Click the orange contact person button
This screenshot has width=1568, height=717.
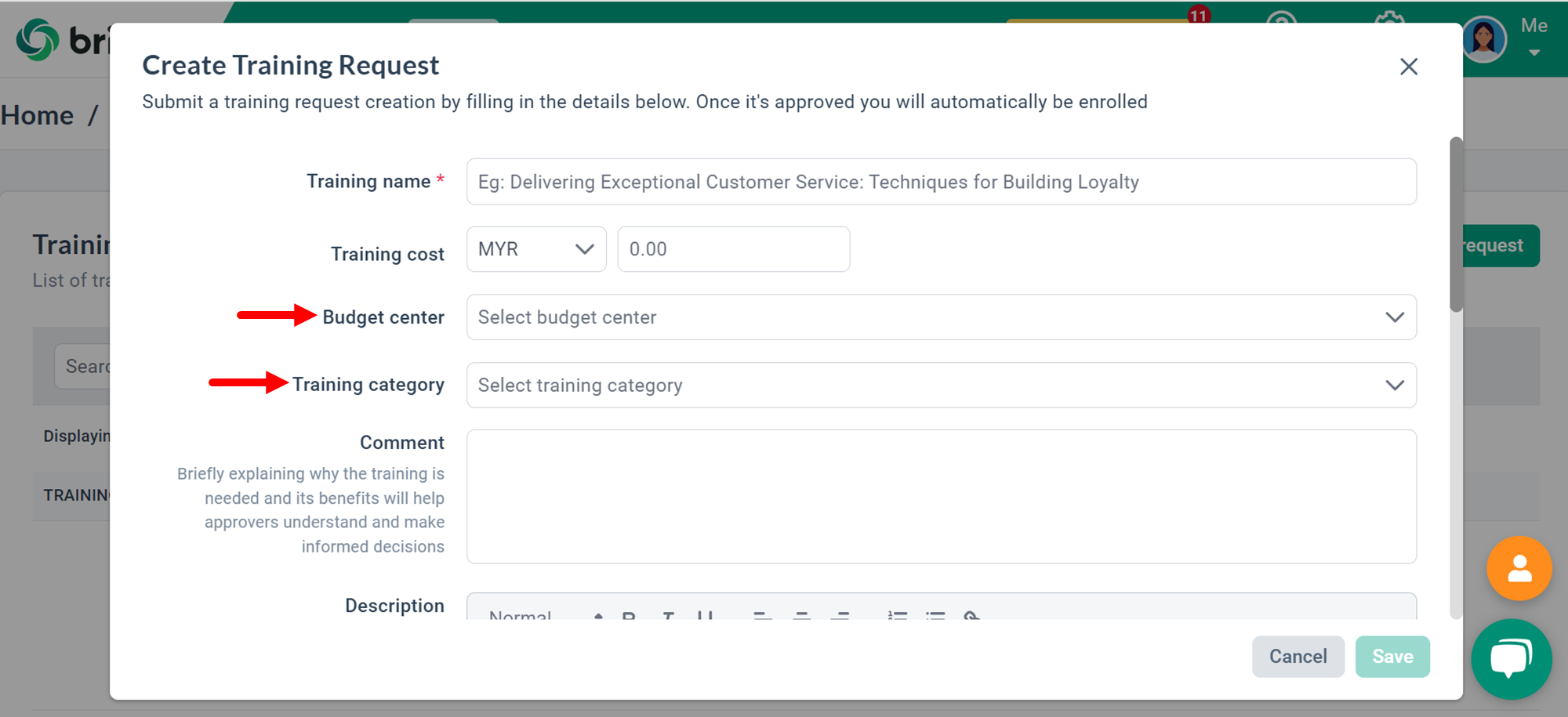[x=1519, y=569]
